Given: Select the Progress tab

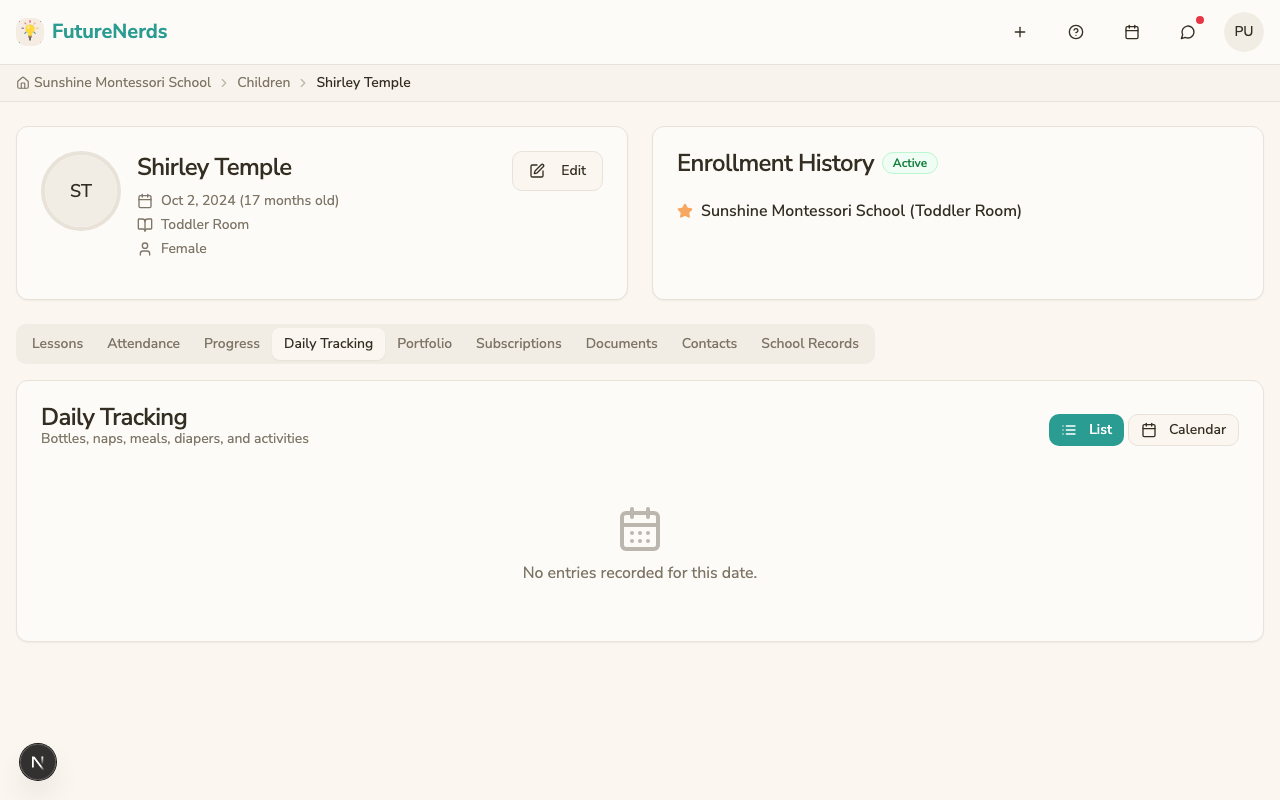Looking at the screenshot, I should (232, 344).
